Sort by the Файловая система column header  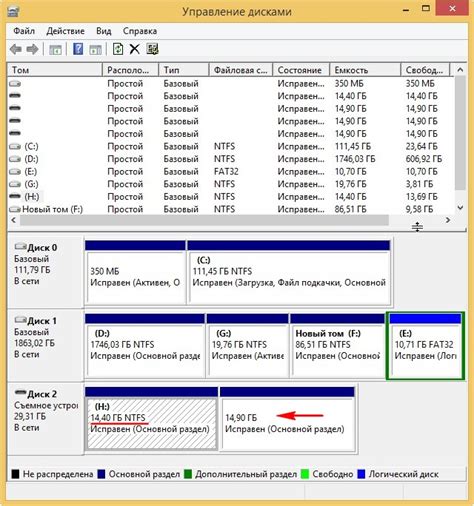(x=241, y=70)
